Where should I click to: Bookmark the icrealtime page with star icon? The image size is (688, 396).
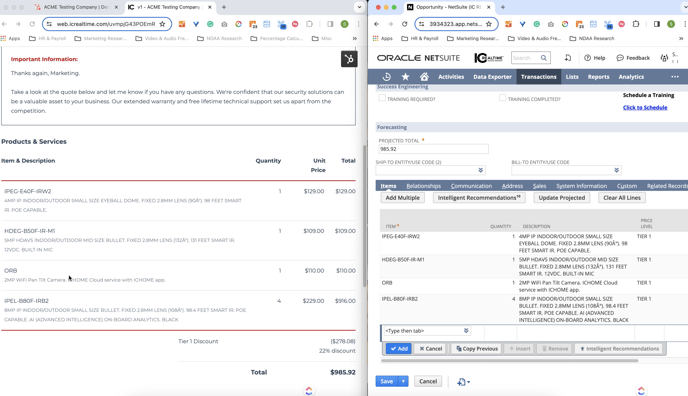pos(162,24)
